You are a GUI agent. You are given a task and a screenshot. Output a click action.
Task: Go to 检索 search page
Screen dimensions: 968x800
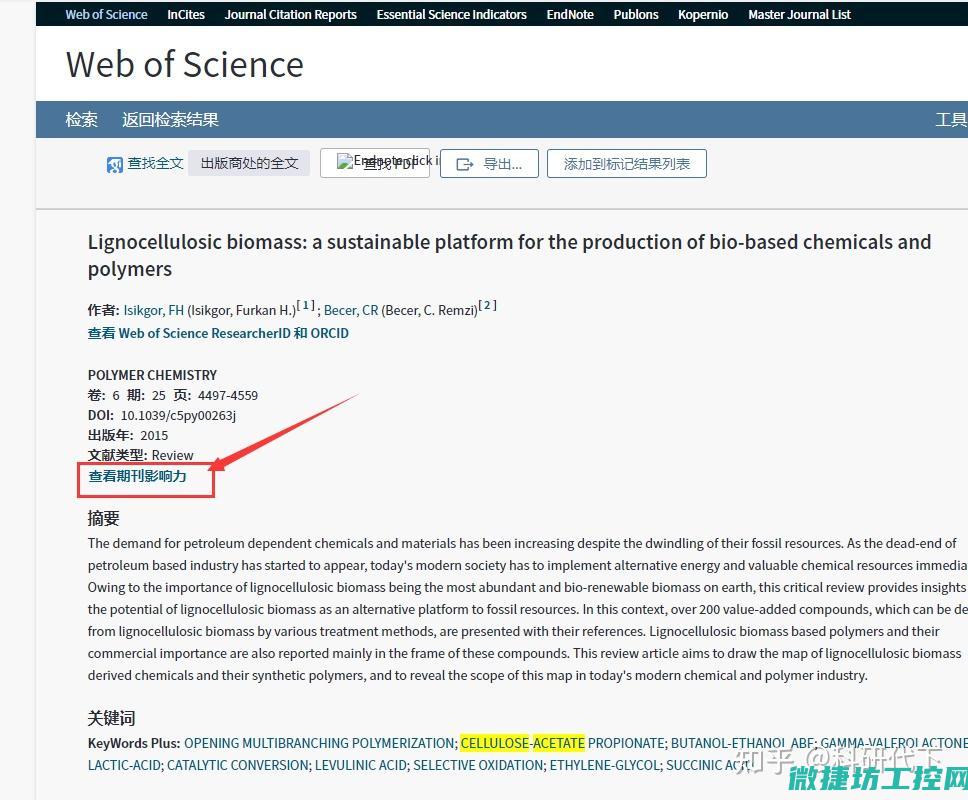[x=81, y=119]
